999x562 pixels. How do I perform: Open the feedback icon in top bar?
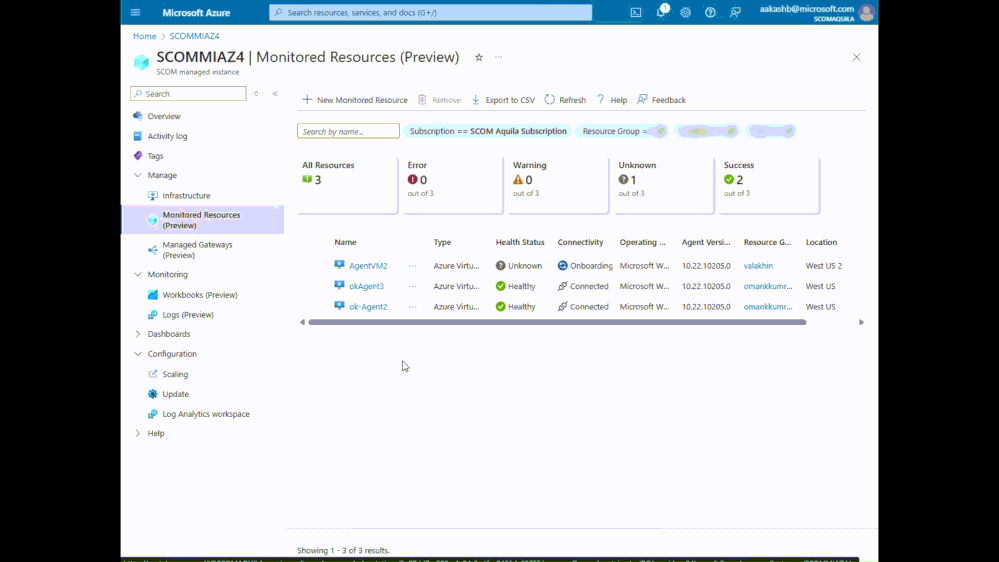pyautogui.click(x=735, y=12)
